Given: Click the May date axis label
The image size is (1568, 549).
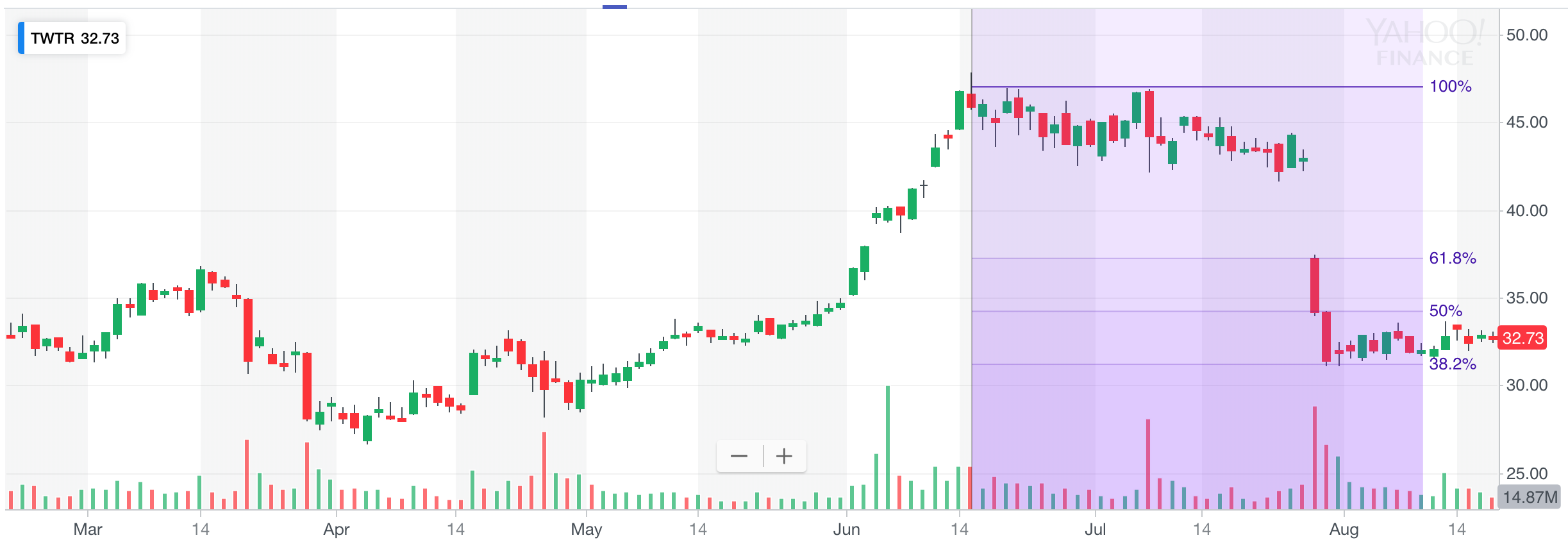Looking at the screenshot, I should tap(586, 530).
